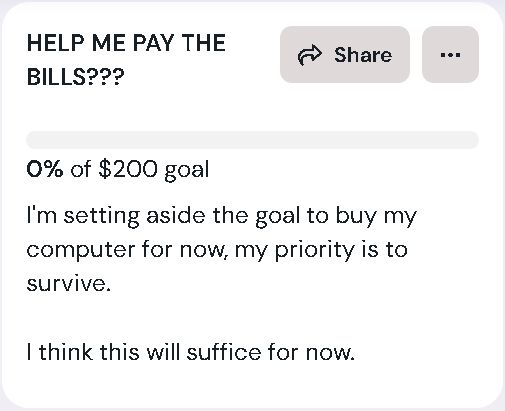The image size is (505, 411).
Task: Click the word THE in the heading
Action: click(x=204, y=43)
